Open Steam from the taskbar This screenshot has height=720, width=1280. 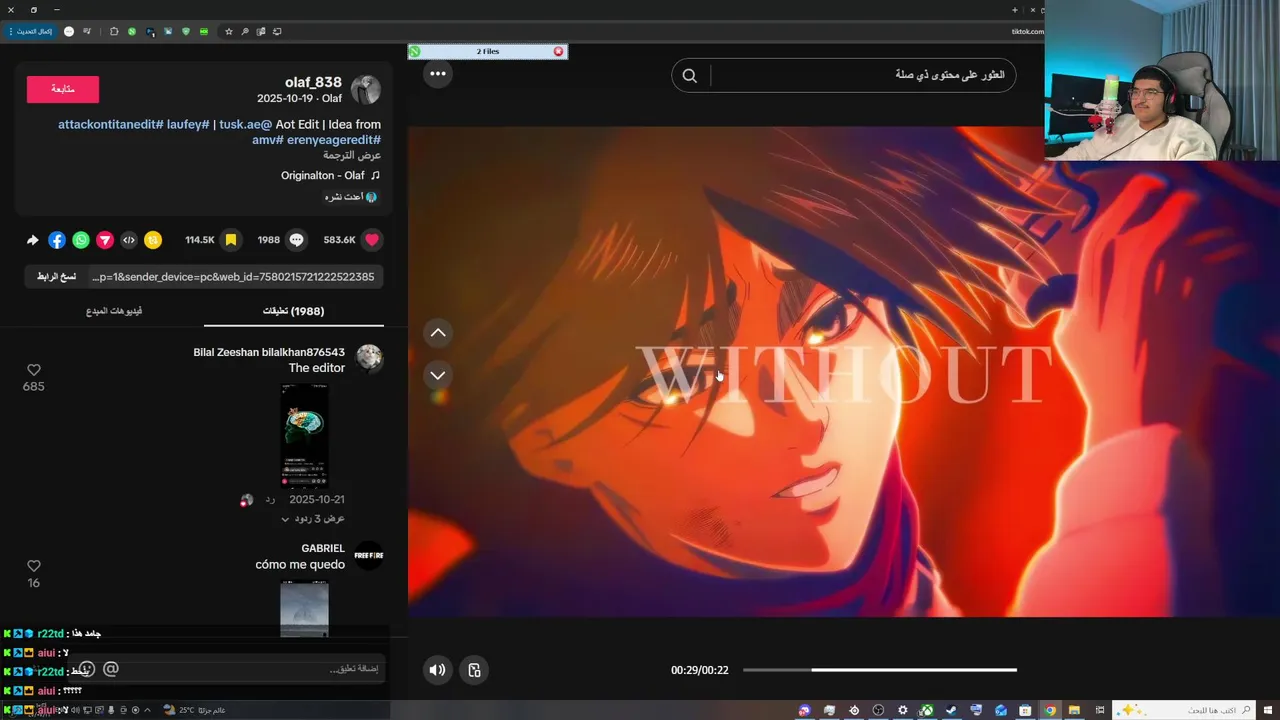(x=951, y=710)
